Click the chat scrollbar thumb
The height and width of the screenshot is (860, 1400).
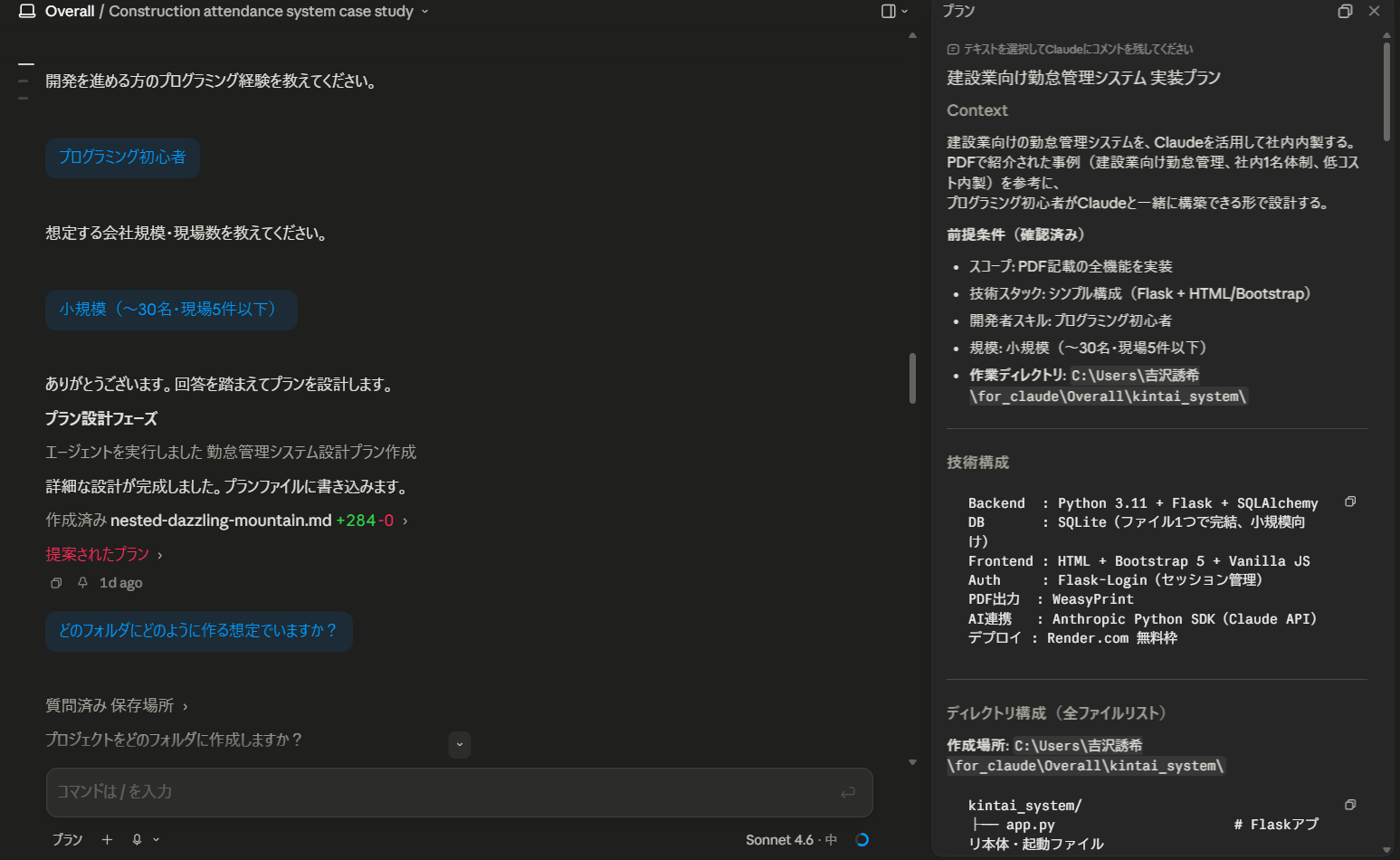coord(912,377)
